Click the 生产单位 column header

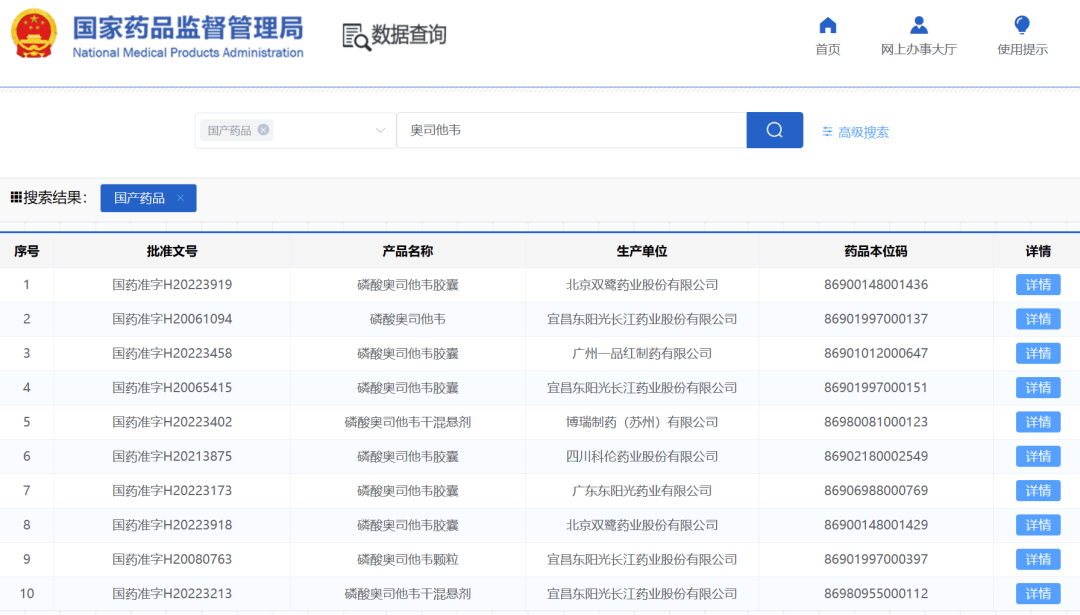tap(642, 251)
